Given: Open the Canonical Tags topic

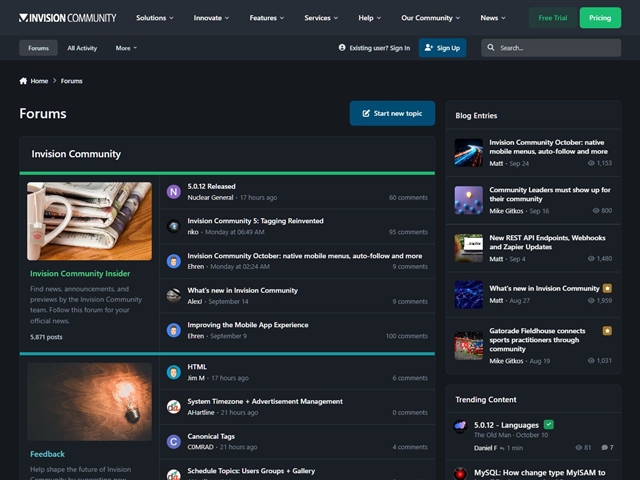Looking at the screenshot, I should (211, 436).
